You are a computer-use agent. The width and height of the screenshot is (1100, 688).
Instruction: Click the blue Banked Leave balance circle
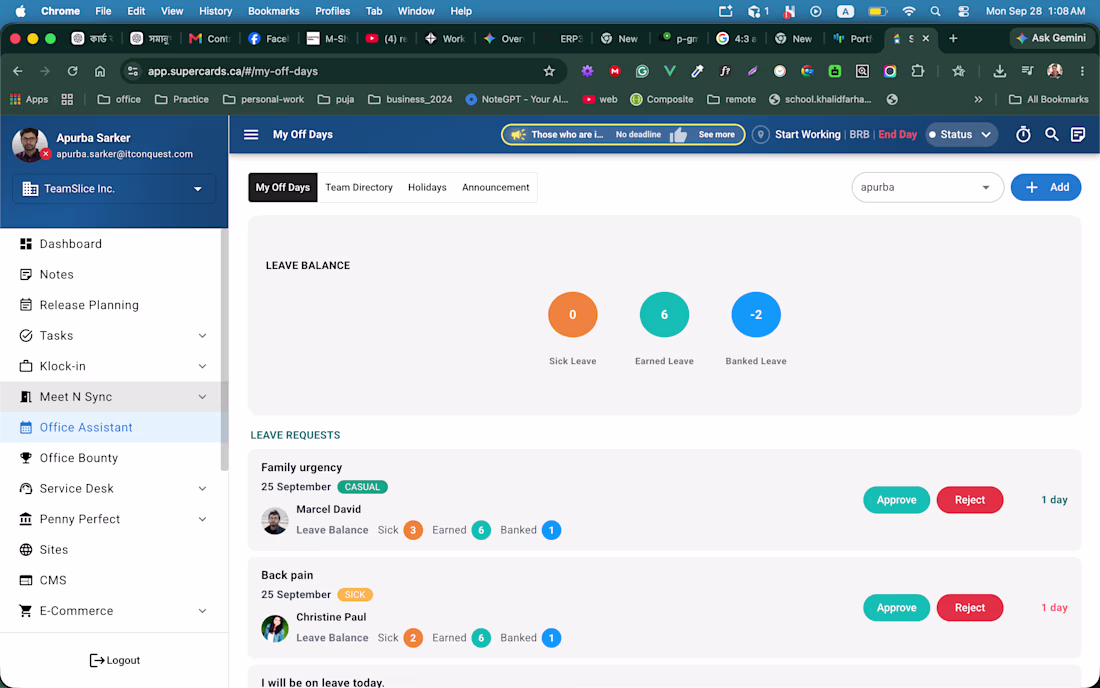point(756,315)
